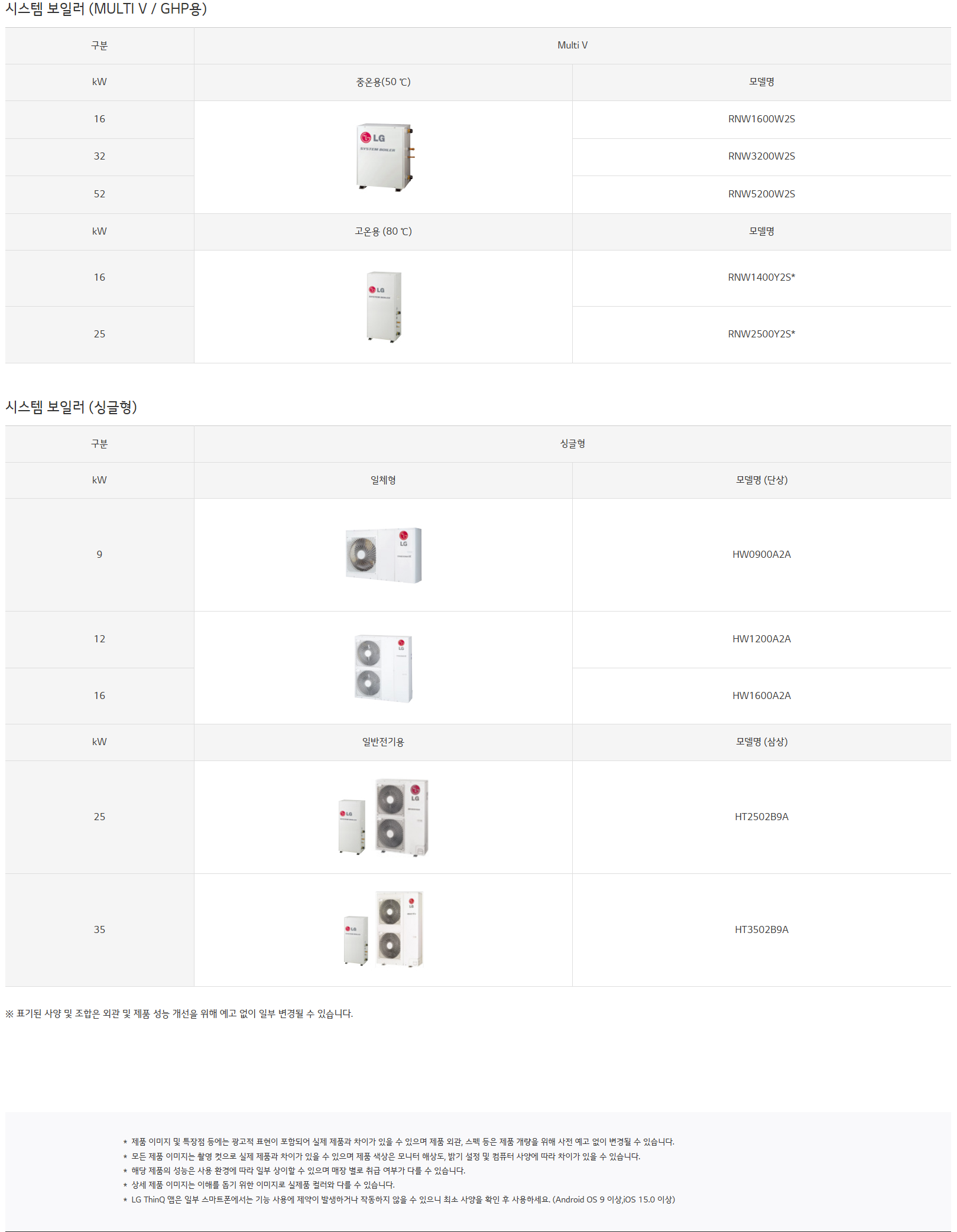
Task: Click the 고온용 (80 ℃) header cell
Action: (383, 232)
